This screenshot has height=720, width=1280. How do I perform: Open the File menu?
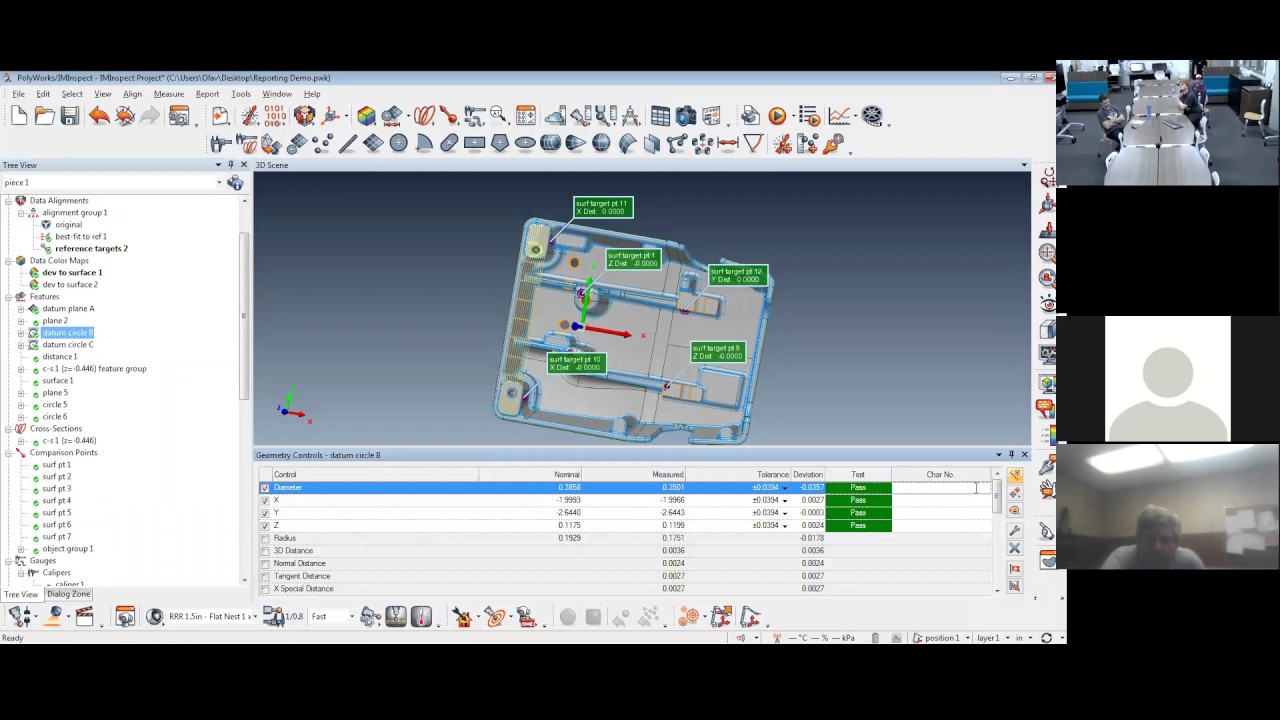point(18,94)
